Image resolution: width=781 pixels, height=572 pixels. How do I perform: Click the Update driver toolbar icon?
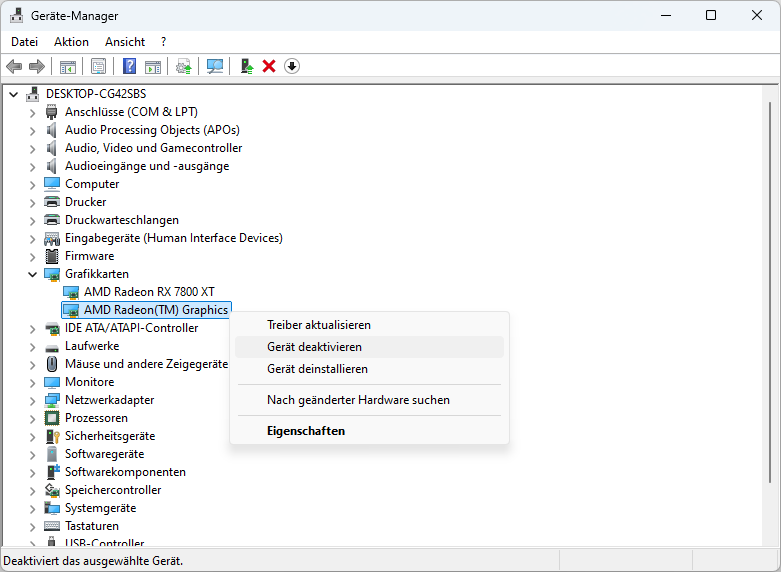184,66
